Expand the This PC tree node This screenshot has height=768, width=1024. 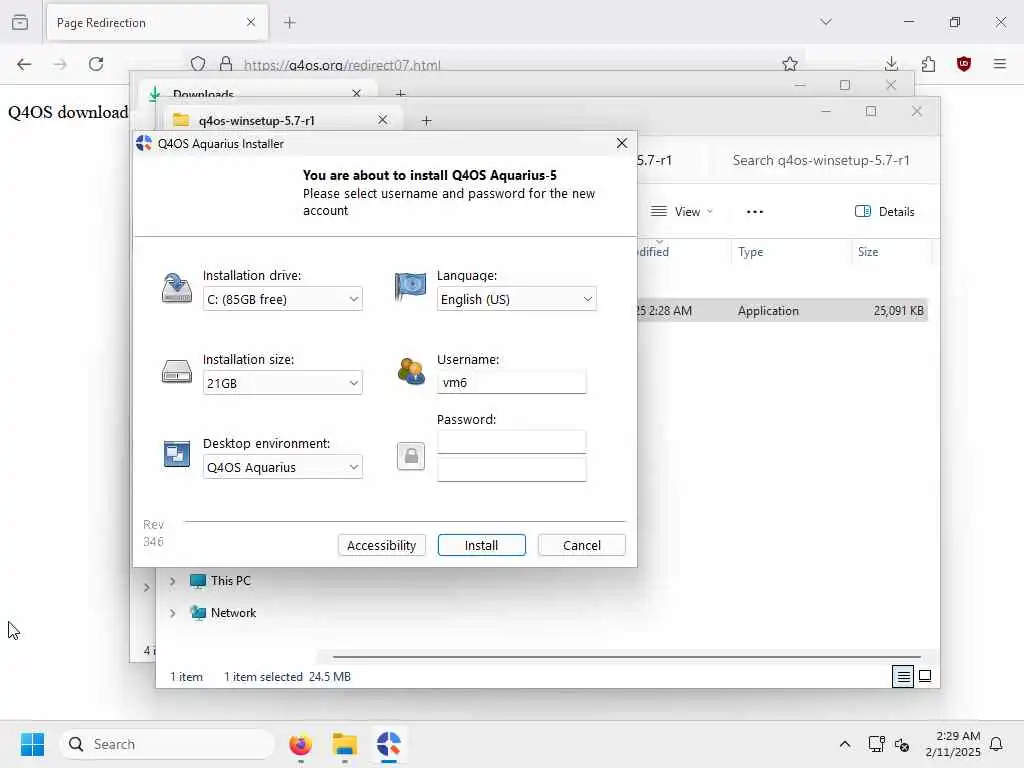pyautogui.click(x=172, y=581)
